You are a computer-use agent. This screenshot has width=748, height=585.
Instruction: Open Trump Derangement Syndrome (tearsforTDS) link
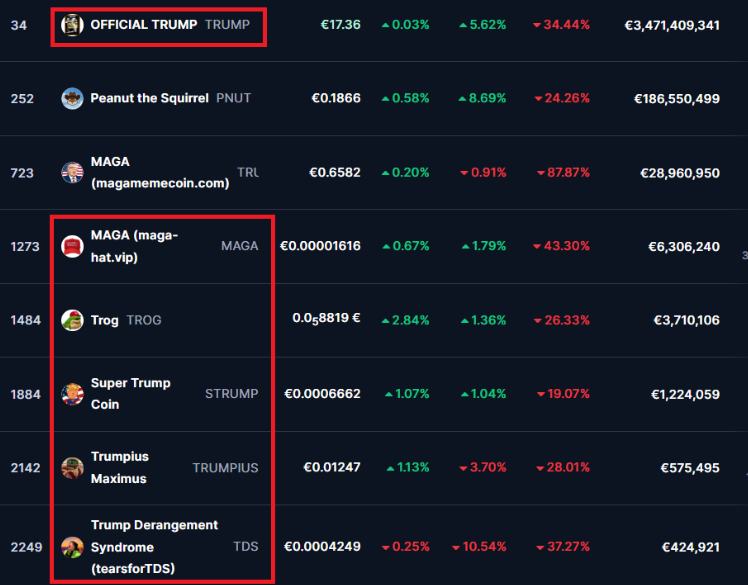(154, 547)
